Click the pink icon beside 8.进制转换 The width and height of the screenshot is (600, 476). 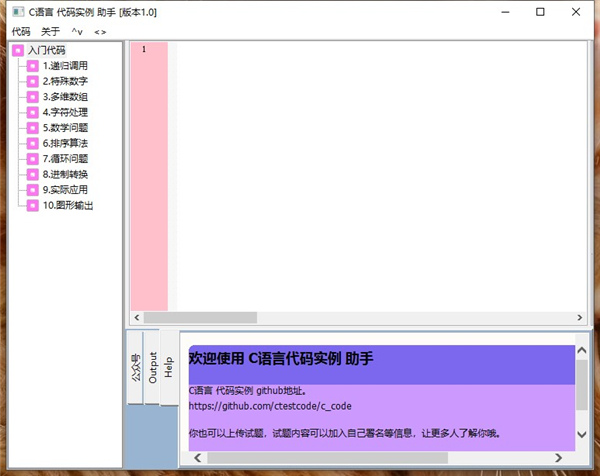coord(33,174)
